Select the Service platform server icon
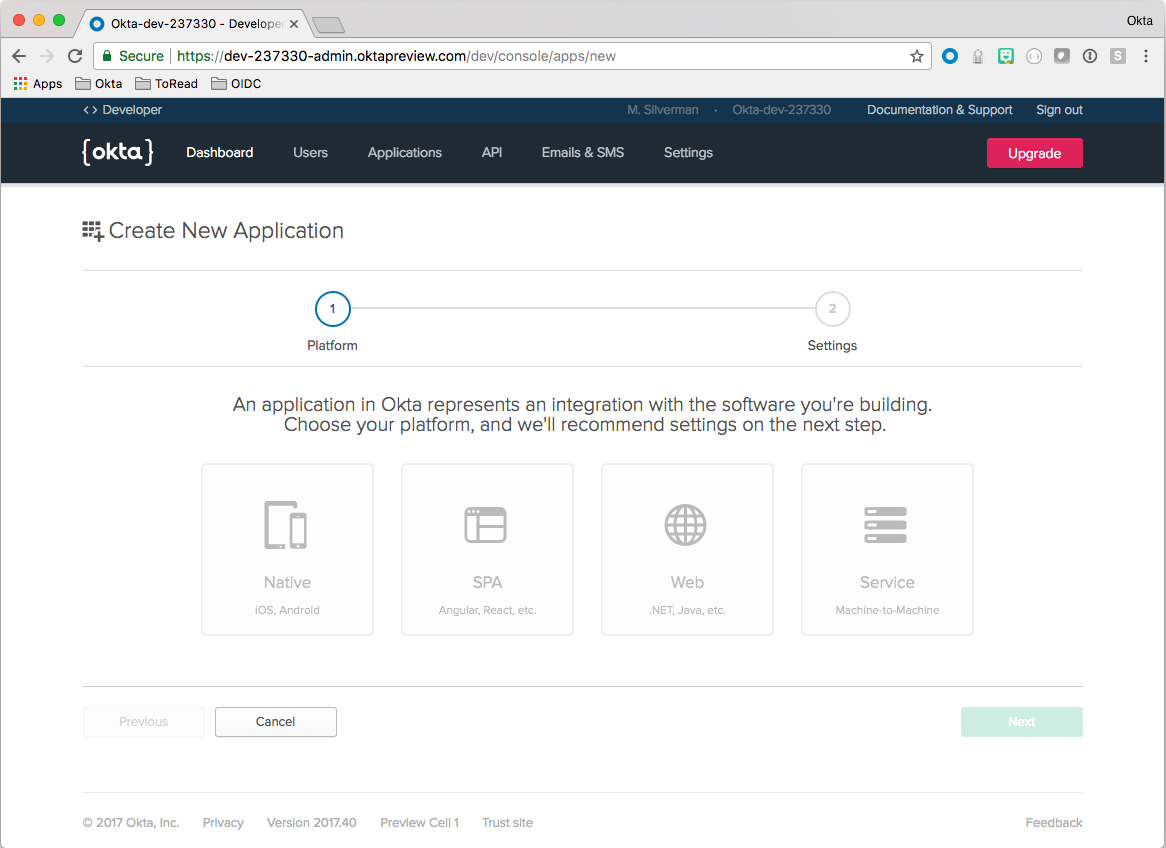Viewport: 1166px width, 848px height. coord(885,525)
